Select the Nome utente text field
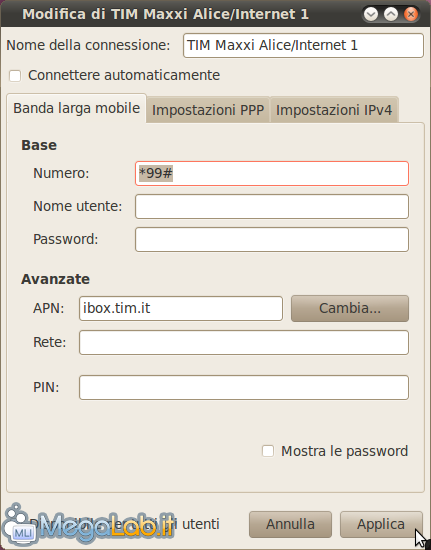This screenshot has width=431, height=550. (x=272, y=206)
